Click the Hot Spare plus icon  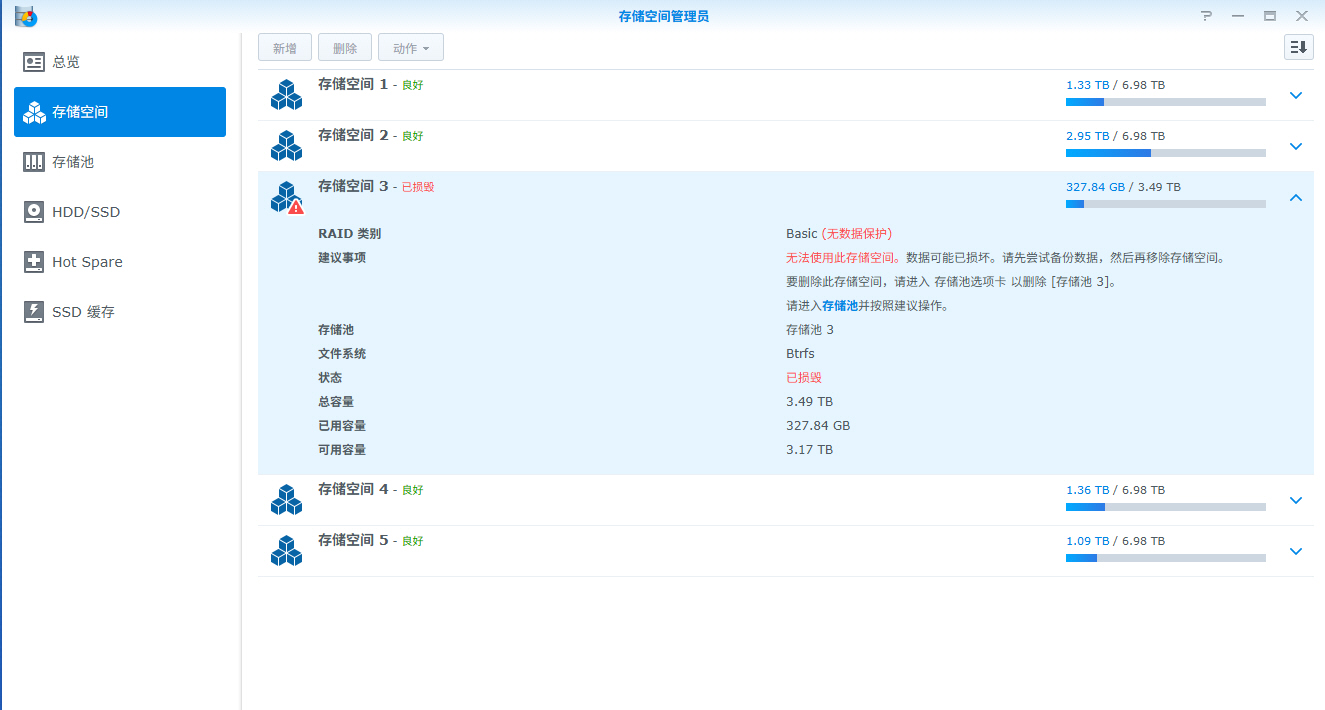coord(34,262)
